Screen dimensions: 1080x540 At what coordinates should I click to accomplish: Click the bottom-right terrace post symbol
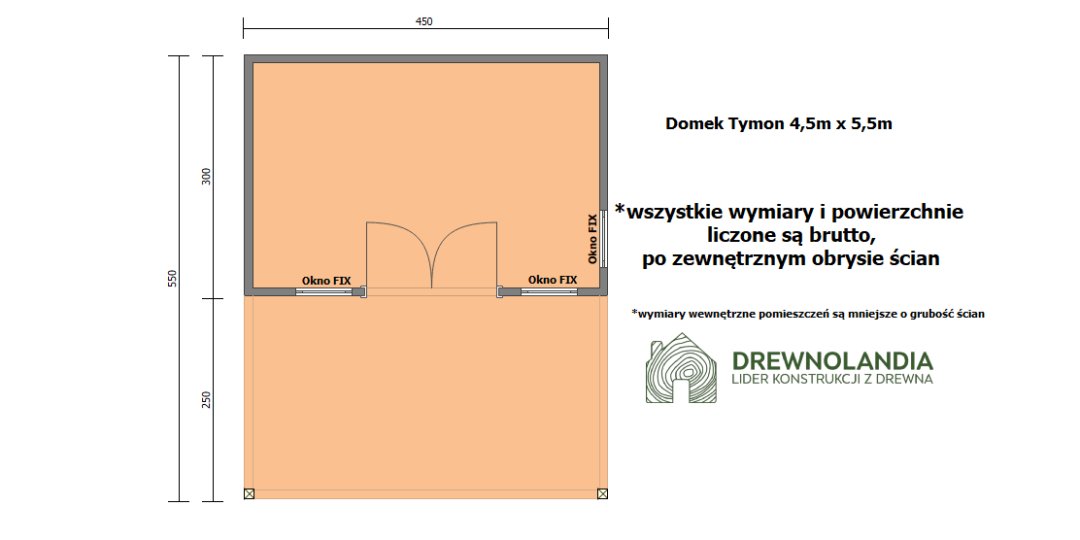tap(602, 493)
